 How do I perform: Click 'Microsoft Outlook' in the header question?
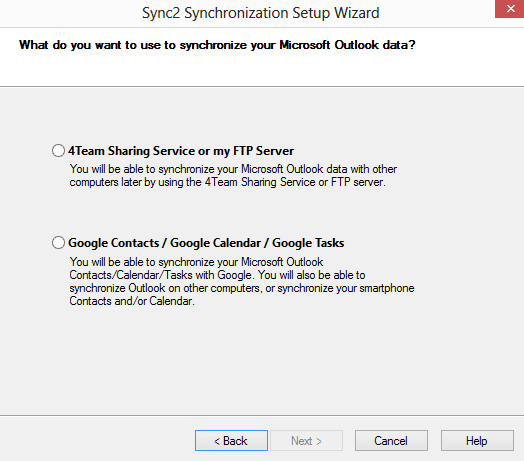pyautogui.click(x=329, y=45)
